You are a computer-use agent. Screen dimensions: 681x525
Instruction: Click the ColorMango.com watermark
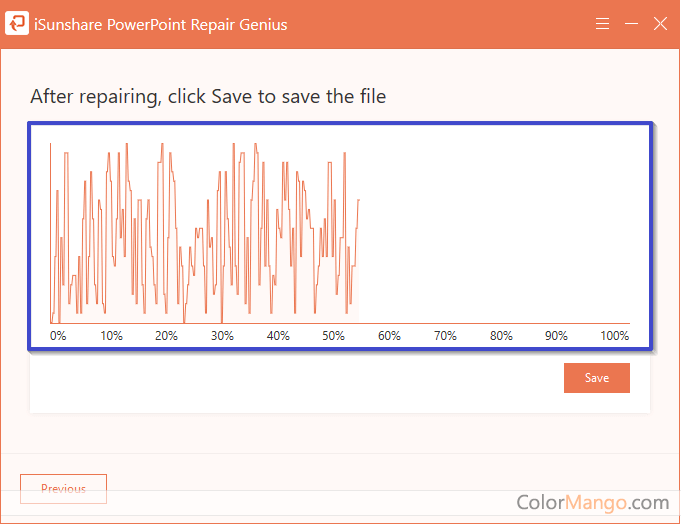pos(592,502)
